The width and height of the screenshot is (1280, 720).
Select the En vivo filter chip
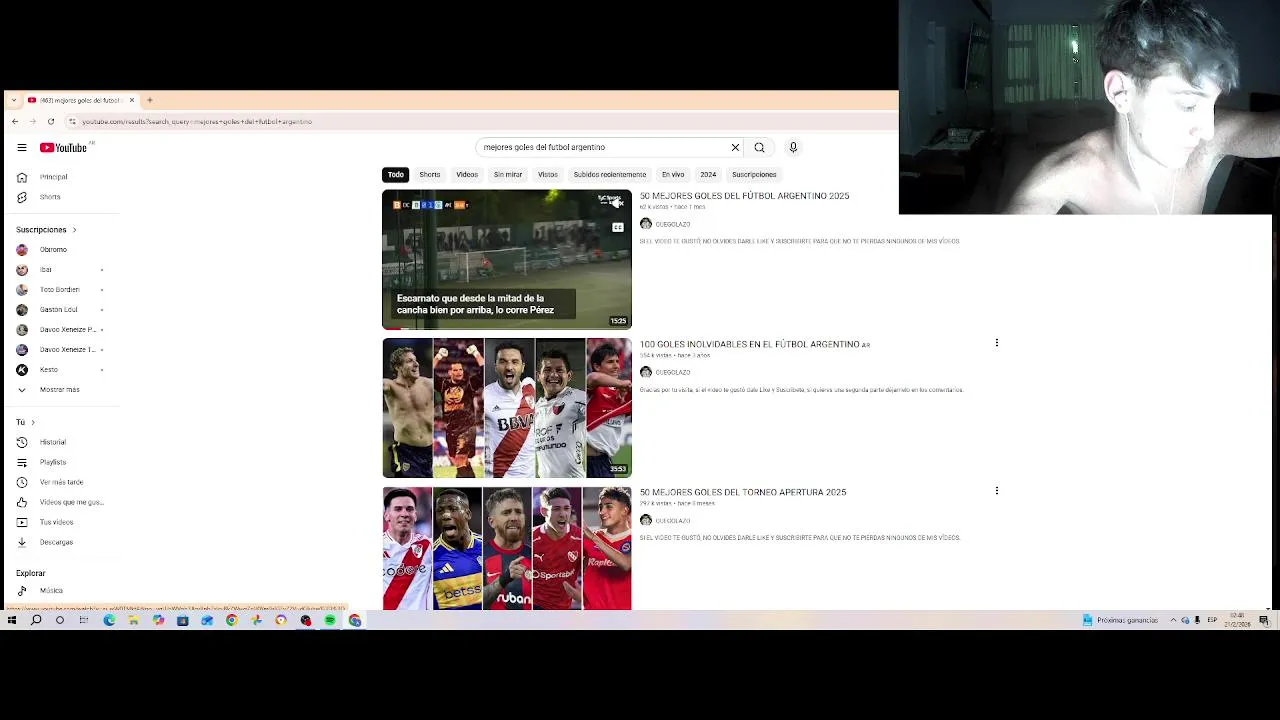click(673, 175)
